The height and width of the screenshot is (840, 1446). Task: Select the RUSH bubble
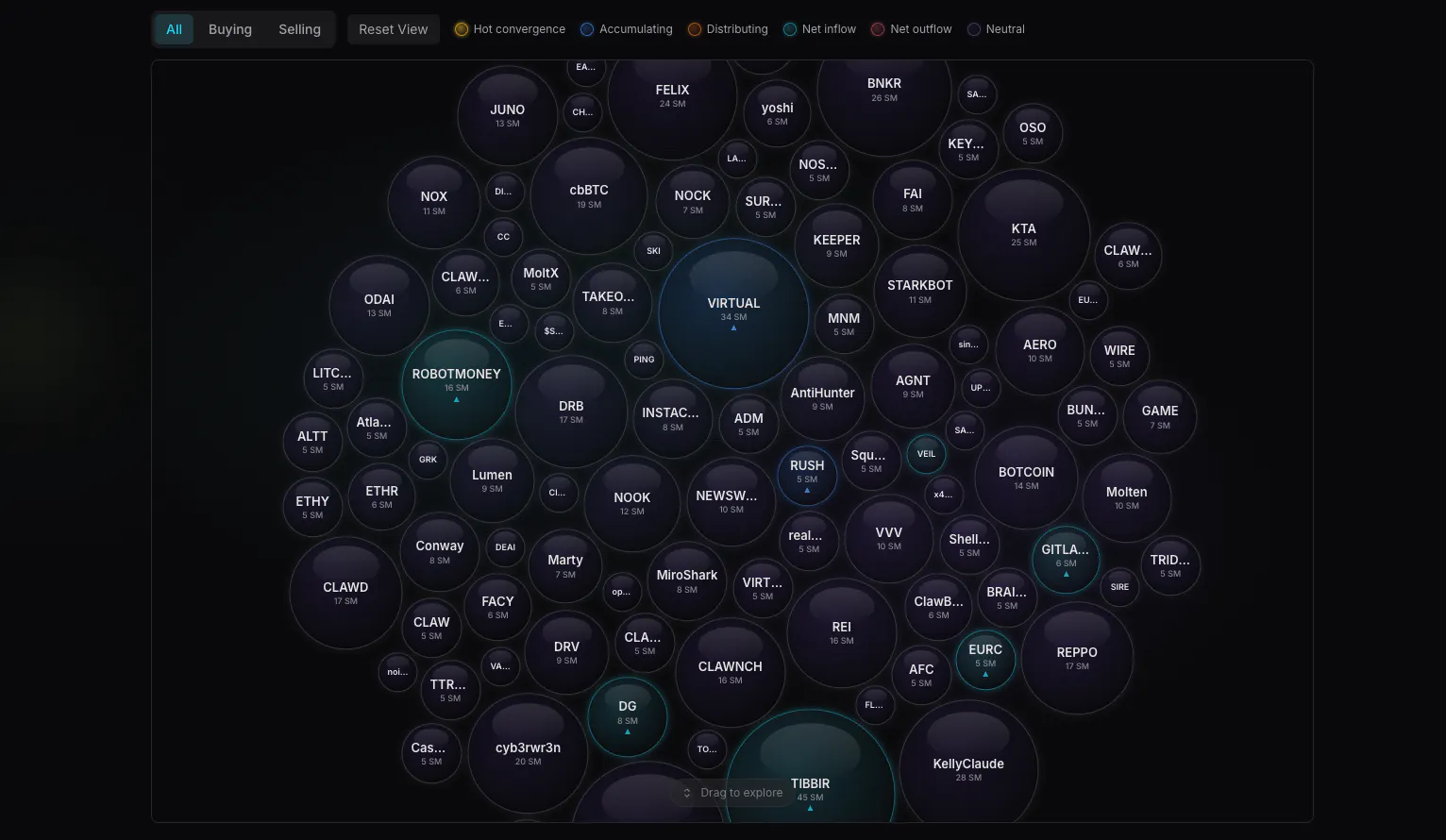coord(807,476)
